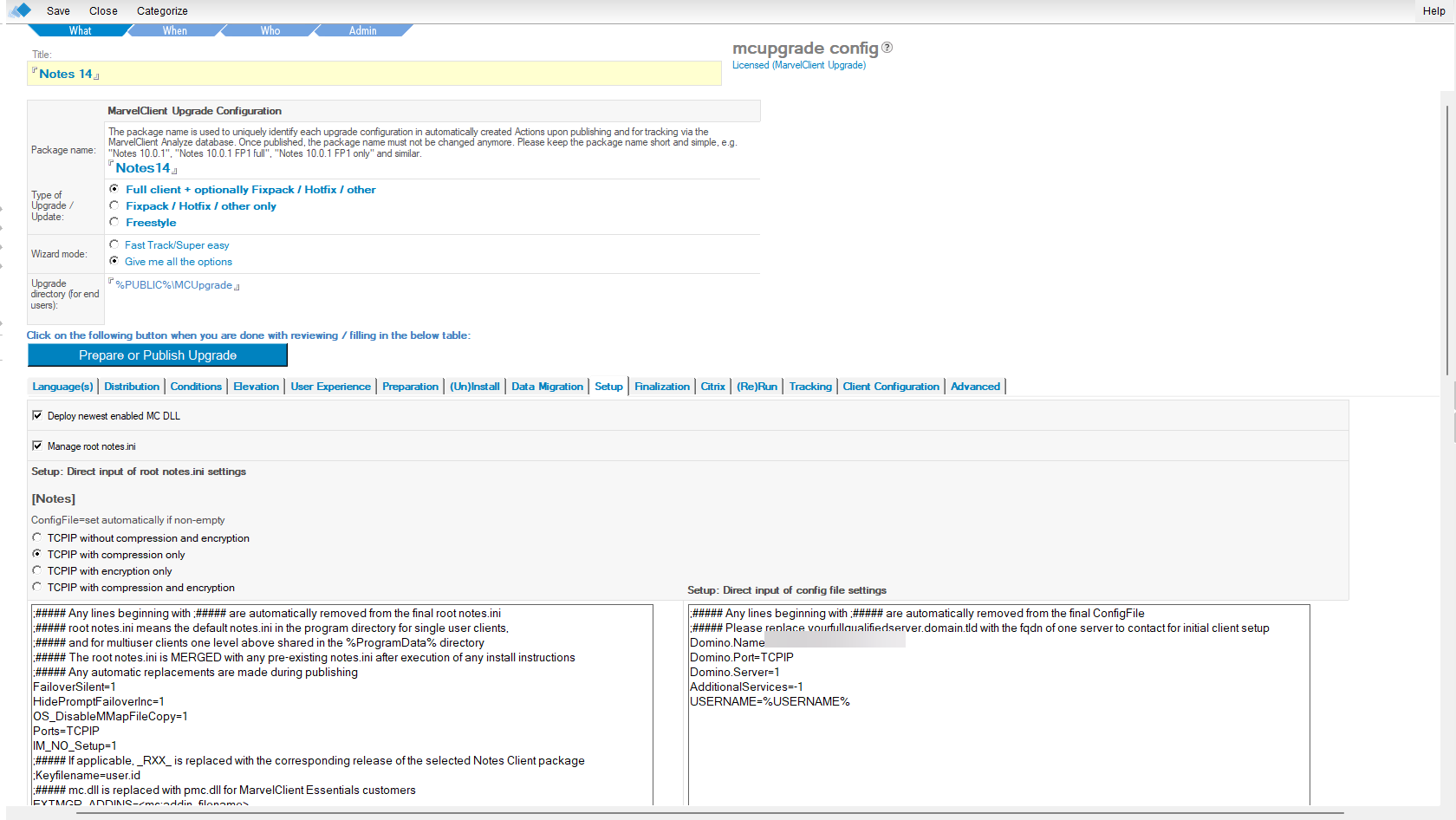Viewport: 1456px width, 820px height.
Task: Click Save in the top action bar
Action: [58, 11]
